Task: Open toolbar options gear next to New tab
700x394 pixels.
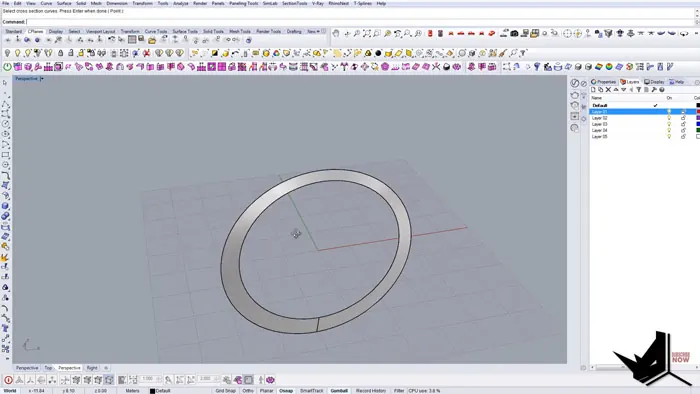Action: (x=324, y=31)
